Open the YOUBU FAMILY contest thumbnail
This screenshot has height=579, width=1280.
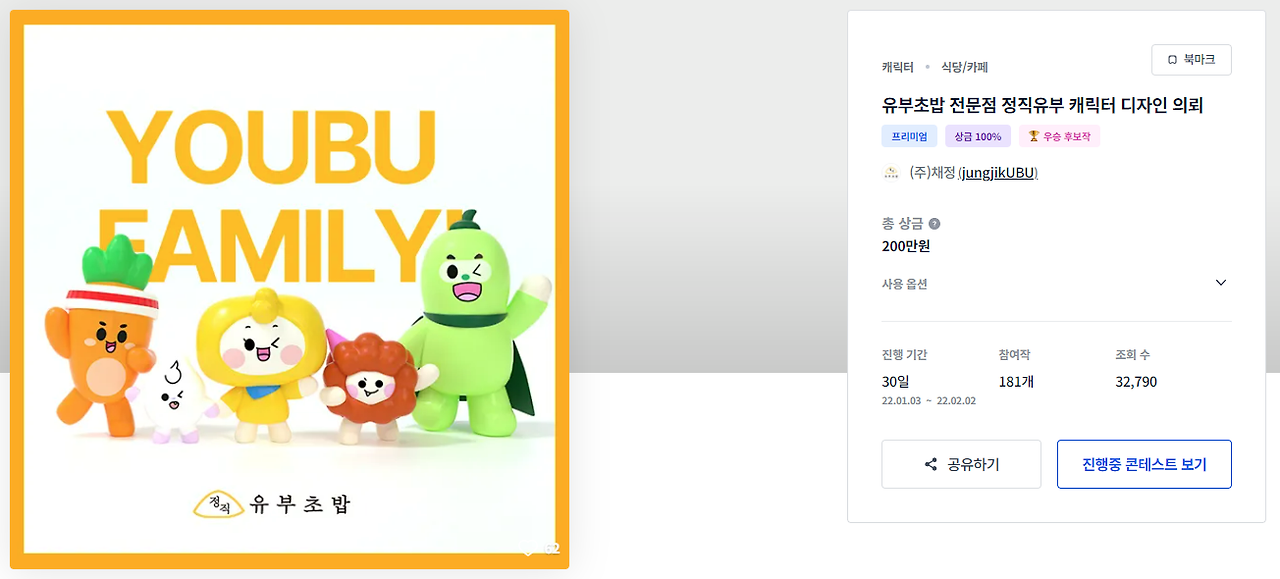pyautogui.click(x=290, y=289)
